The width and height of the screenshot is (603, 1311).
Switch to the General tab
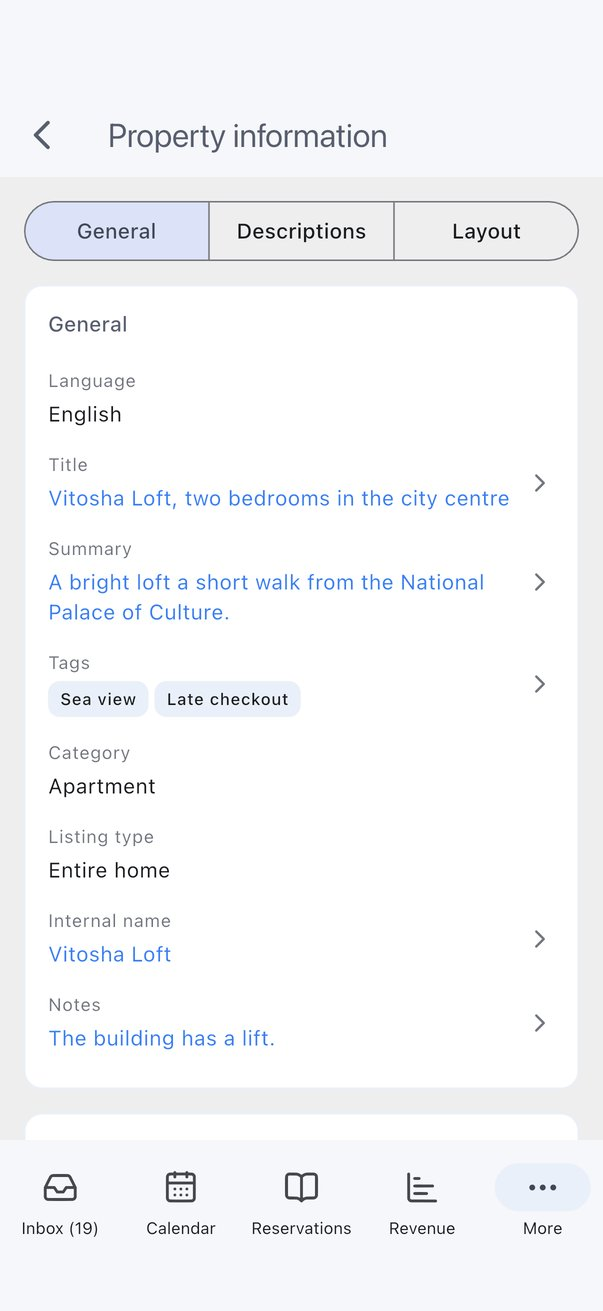(x=117, y=231)
